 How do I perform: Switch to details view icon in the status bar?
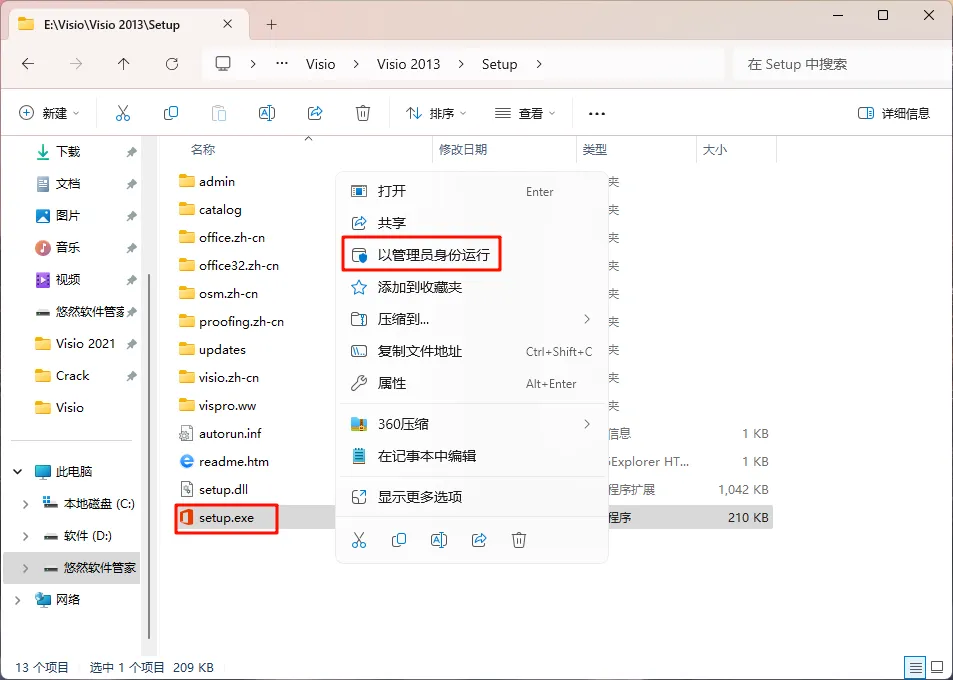pos(915,667)
